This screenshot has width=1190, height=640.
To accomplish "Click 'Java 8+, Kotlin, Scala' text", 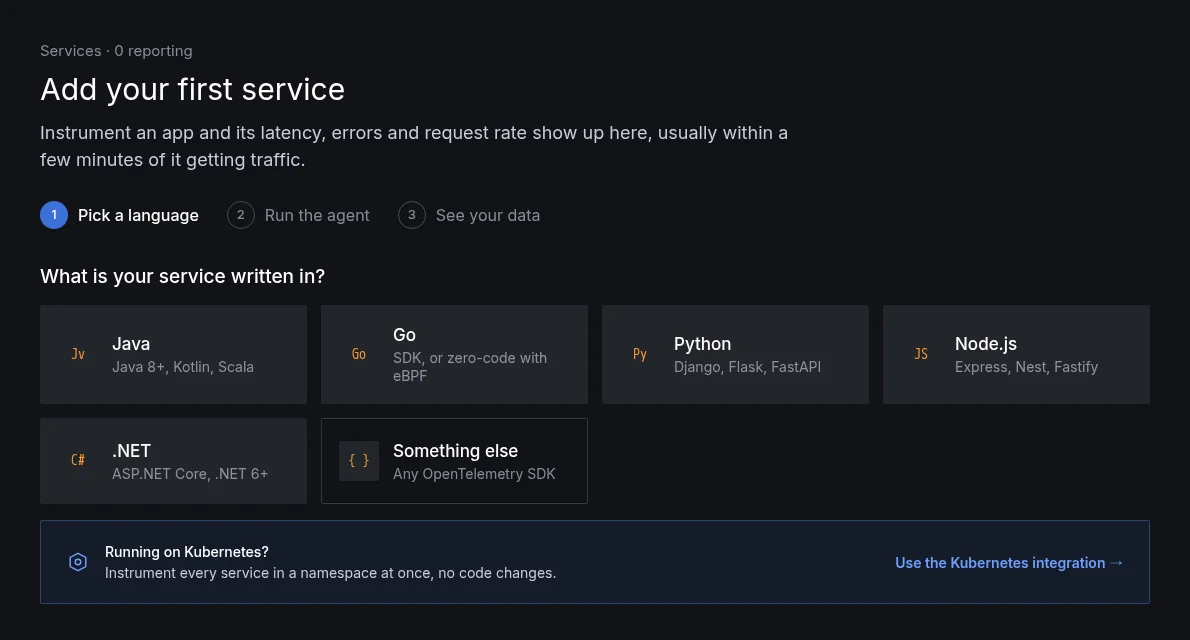I will pos(183,367).
